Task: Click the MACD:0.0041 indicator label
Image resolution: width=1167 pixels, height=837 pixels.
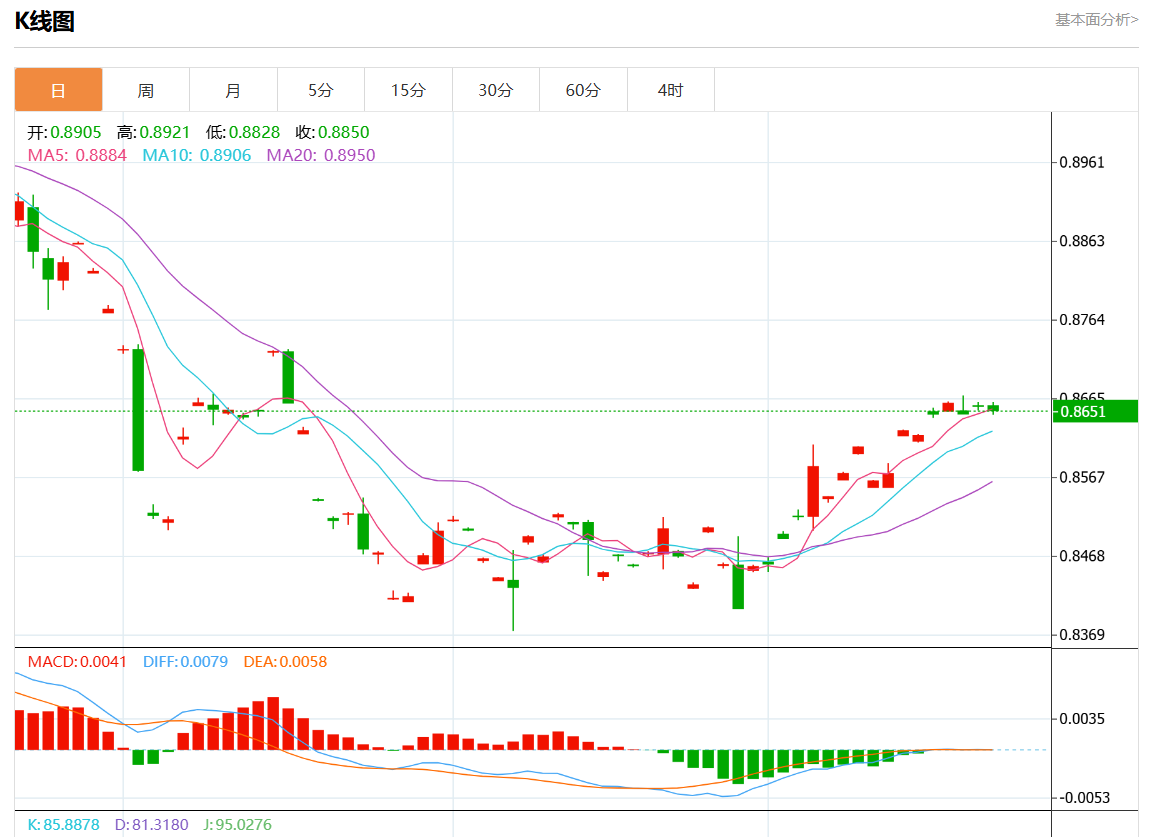Action: coord(77,662)
